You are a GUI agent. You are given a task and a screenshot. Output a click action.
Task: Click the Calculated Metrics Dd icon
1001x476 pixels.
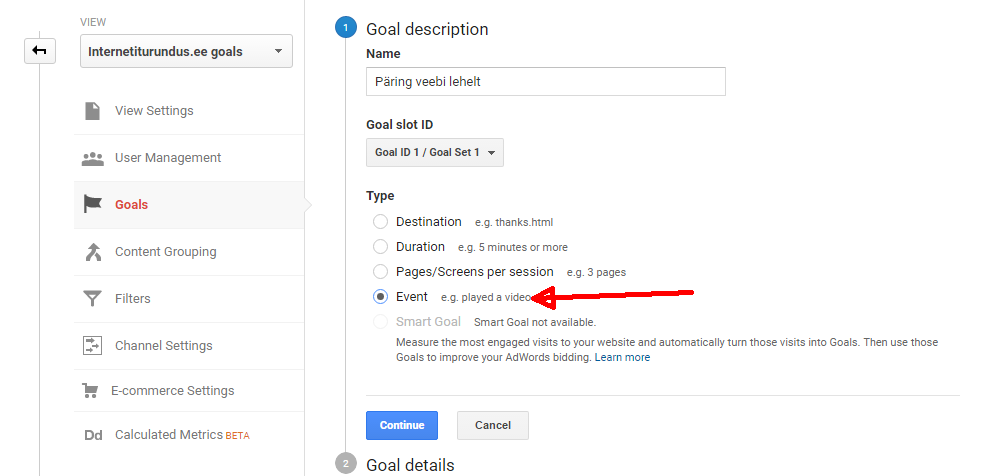pos(92,435)
